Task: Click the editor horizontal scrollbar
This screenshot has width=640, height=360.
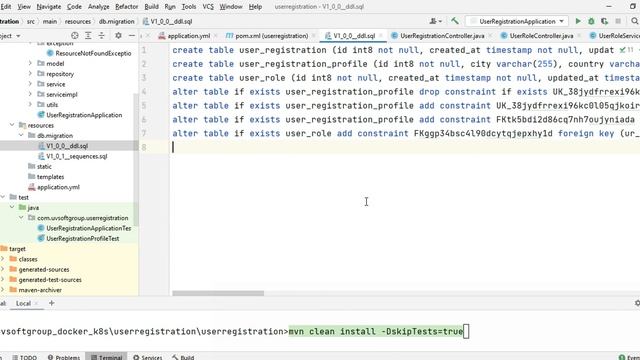Action: (x=218, y=293)
